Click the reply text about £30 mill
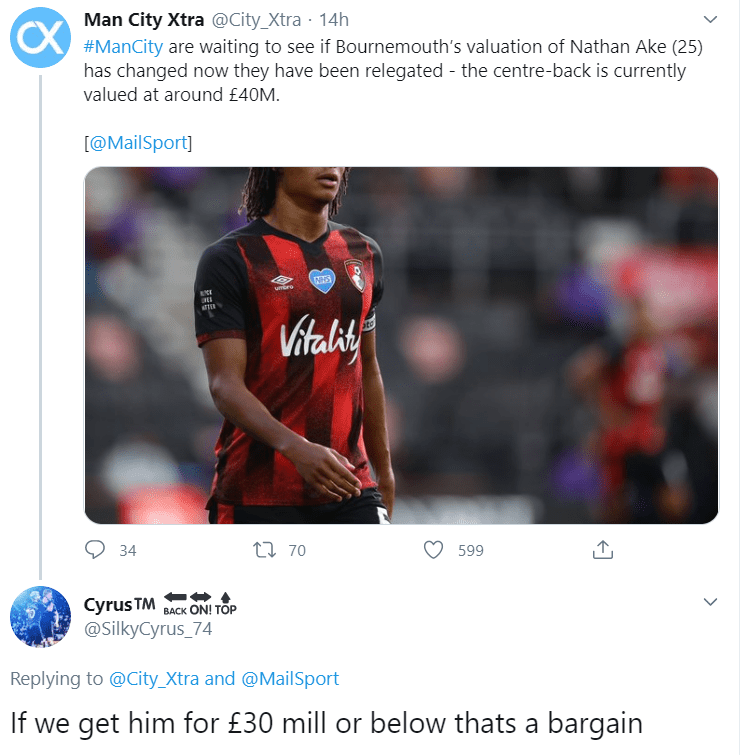 click(x=327, y=723)
